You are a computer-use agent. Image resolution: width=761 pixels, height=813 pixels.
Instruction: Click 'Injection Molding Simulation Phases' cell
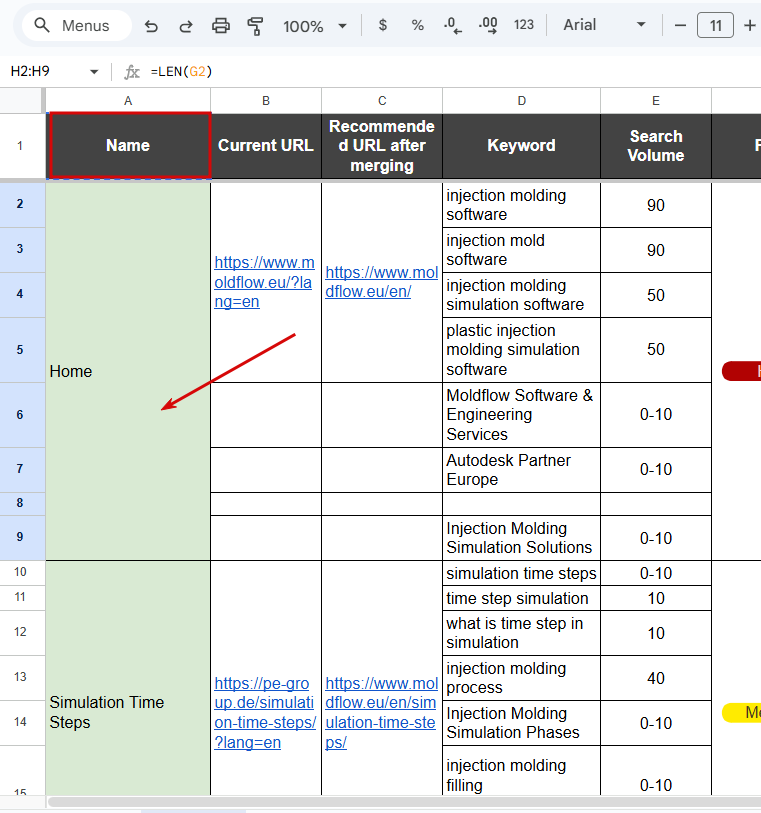pyautogui.click(x=522, y=723)
